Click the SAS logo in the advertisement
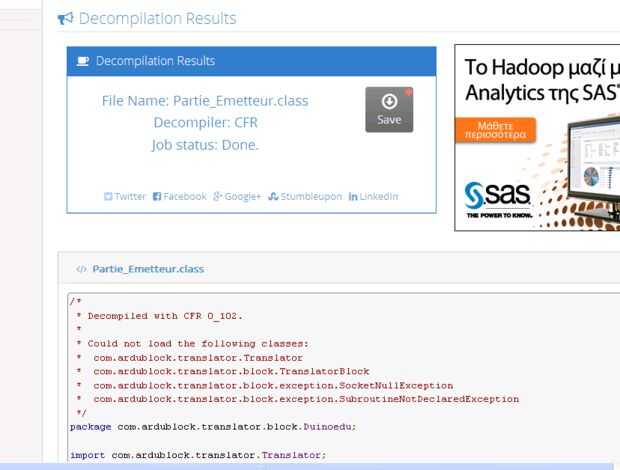 [x=497, y=200]
